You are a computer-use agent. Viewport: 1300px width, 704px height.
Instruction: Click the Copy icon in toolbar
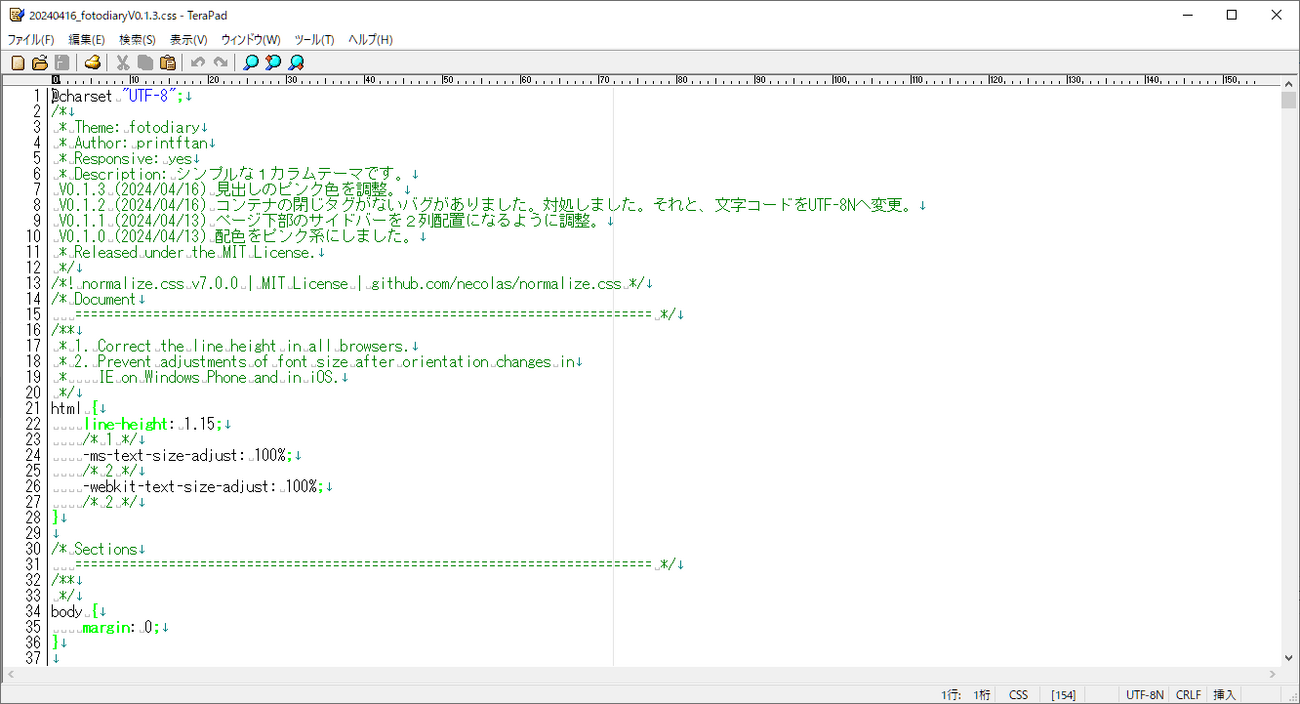click(x=145, y=62)
